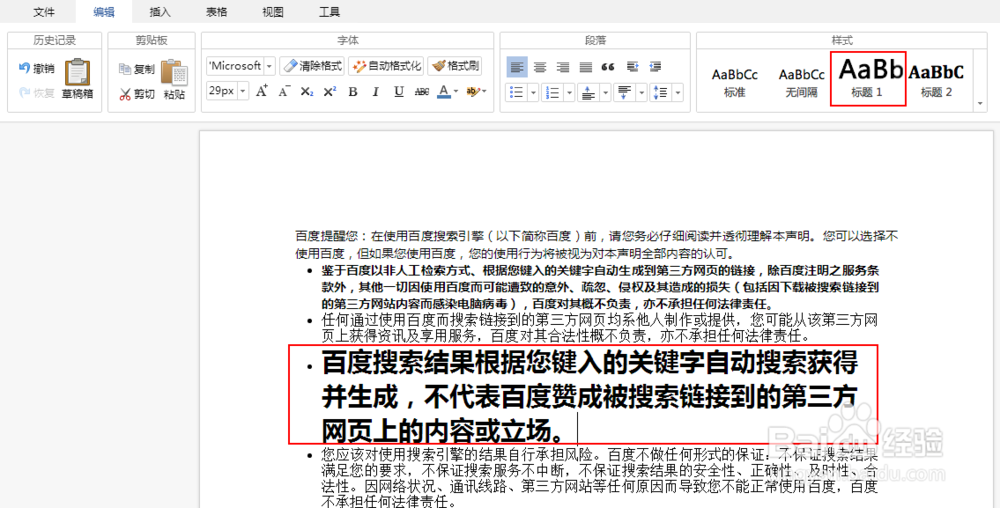Viewport: 1000px width, 508px height.
Task: Click the paragraph starting 百度提醒您
Action: (x=596, y=245)
